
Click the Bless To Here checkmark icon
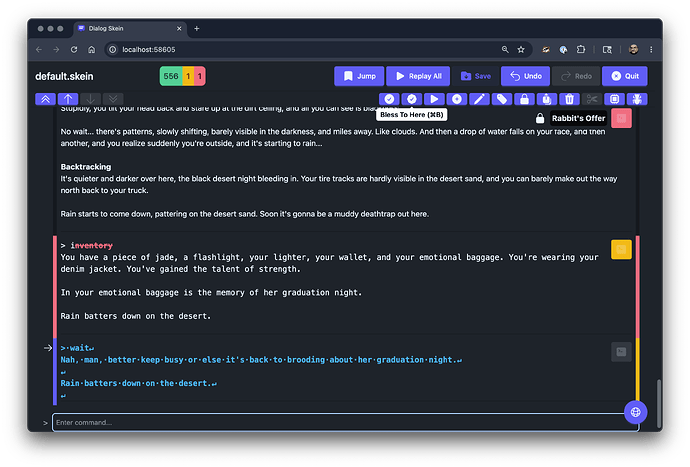(x=412, y=99)
